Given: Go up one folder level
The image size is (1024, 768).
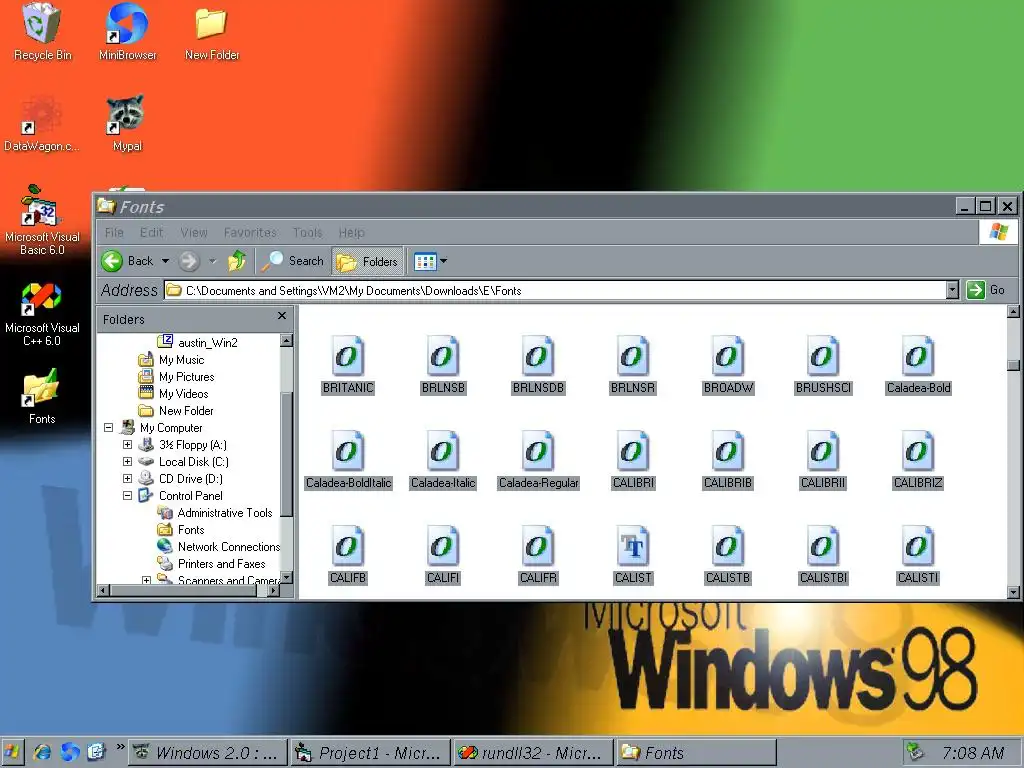Looking at the screenshot, I should pyautogui.click(x=237, y=261).
